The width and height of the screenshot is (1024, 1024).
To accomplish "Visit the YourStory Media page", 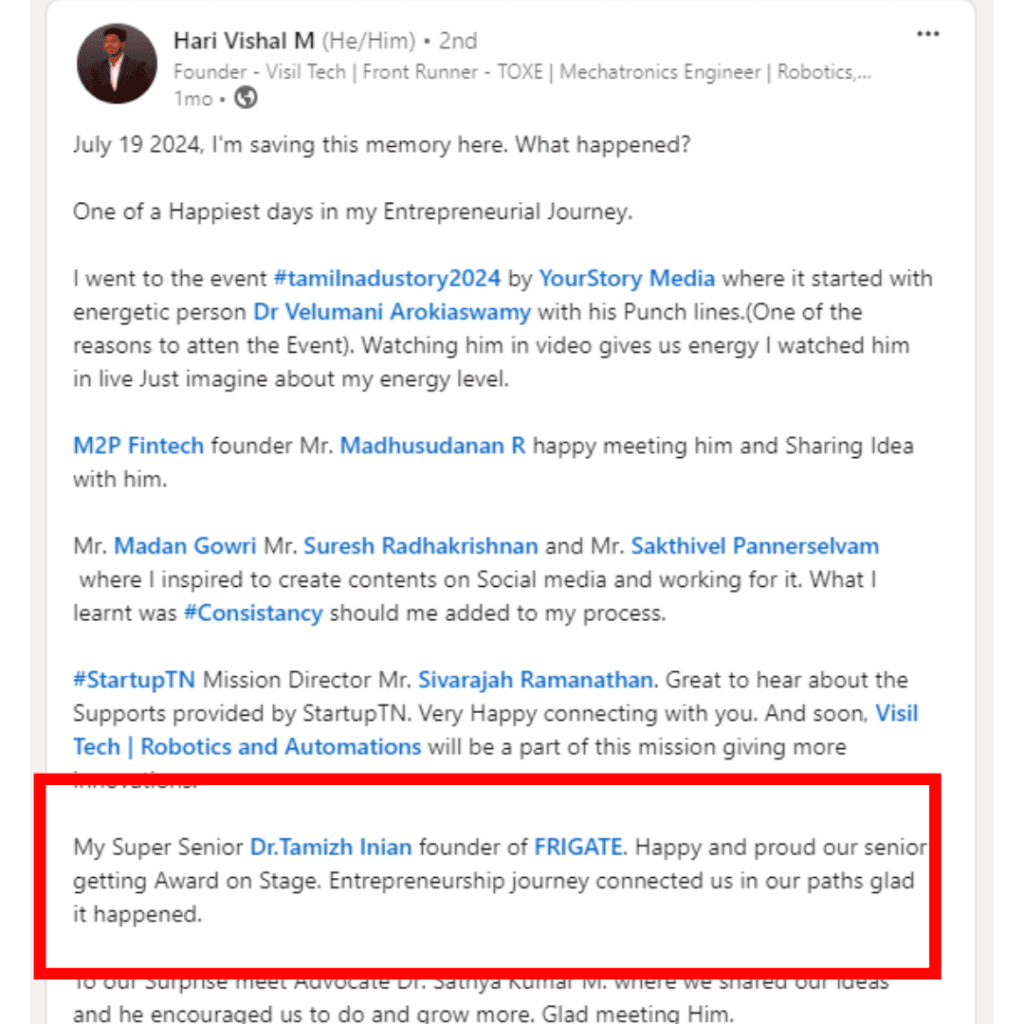I will click(x=627, y=279).
